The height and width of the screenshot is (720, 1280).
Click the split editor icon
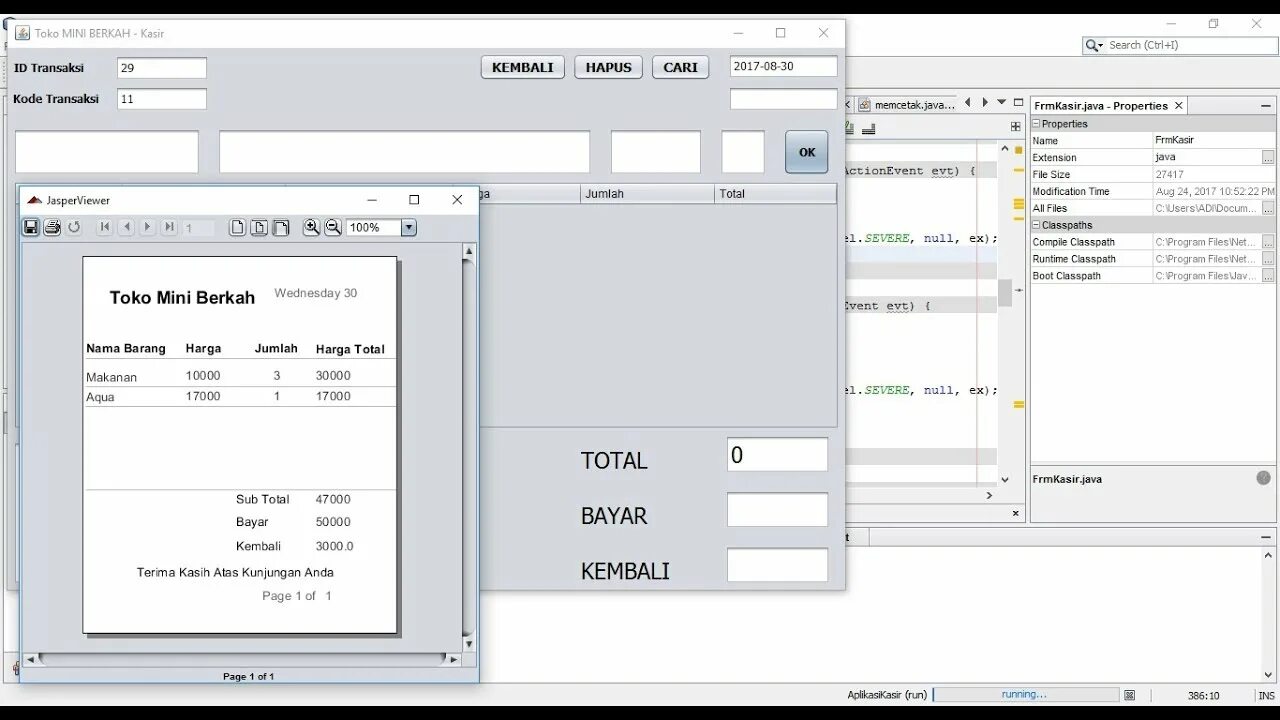[x=1016, y=127]
